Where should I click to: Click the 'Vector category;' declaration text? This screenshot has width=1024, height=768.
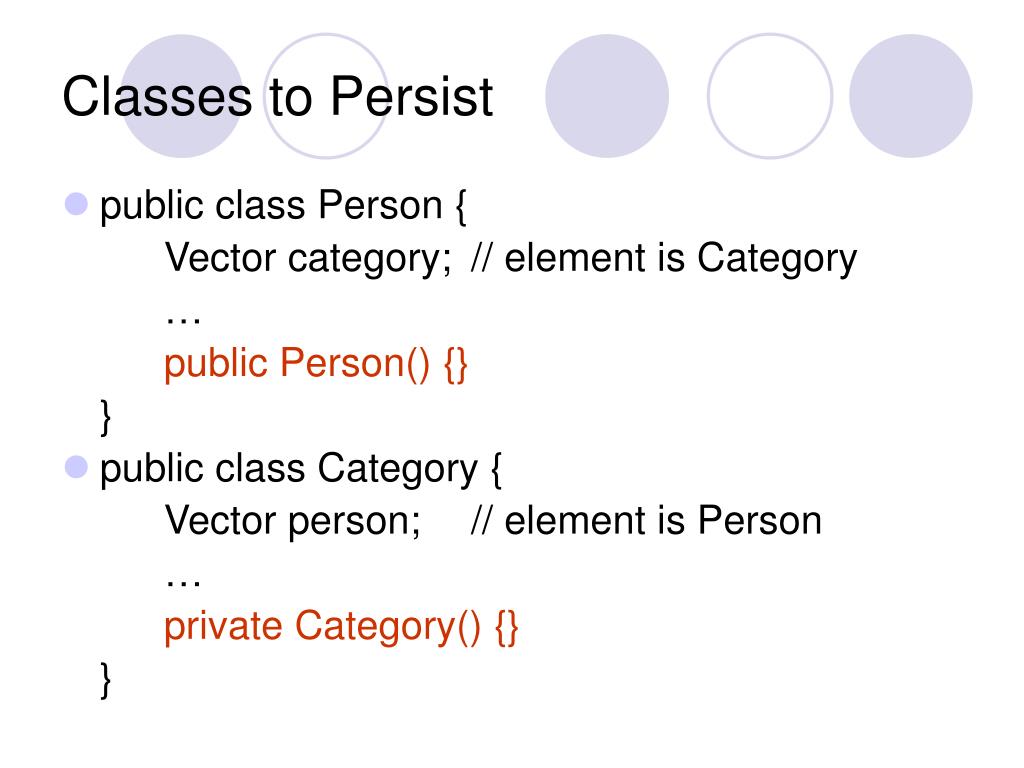click(x=308, y=259)
